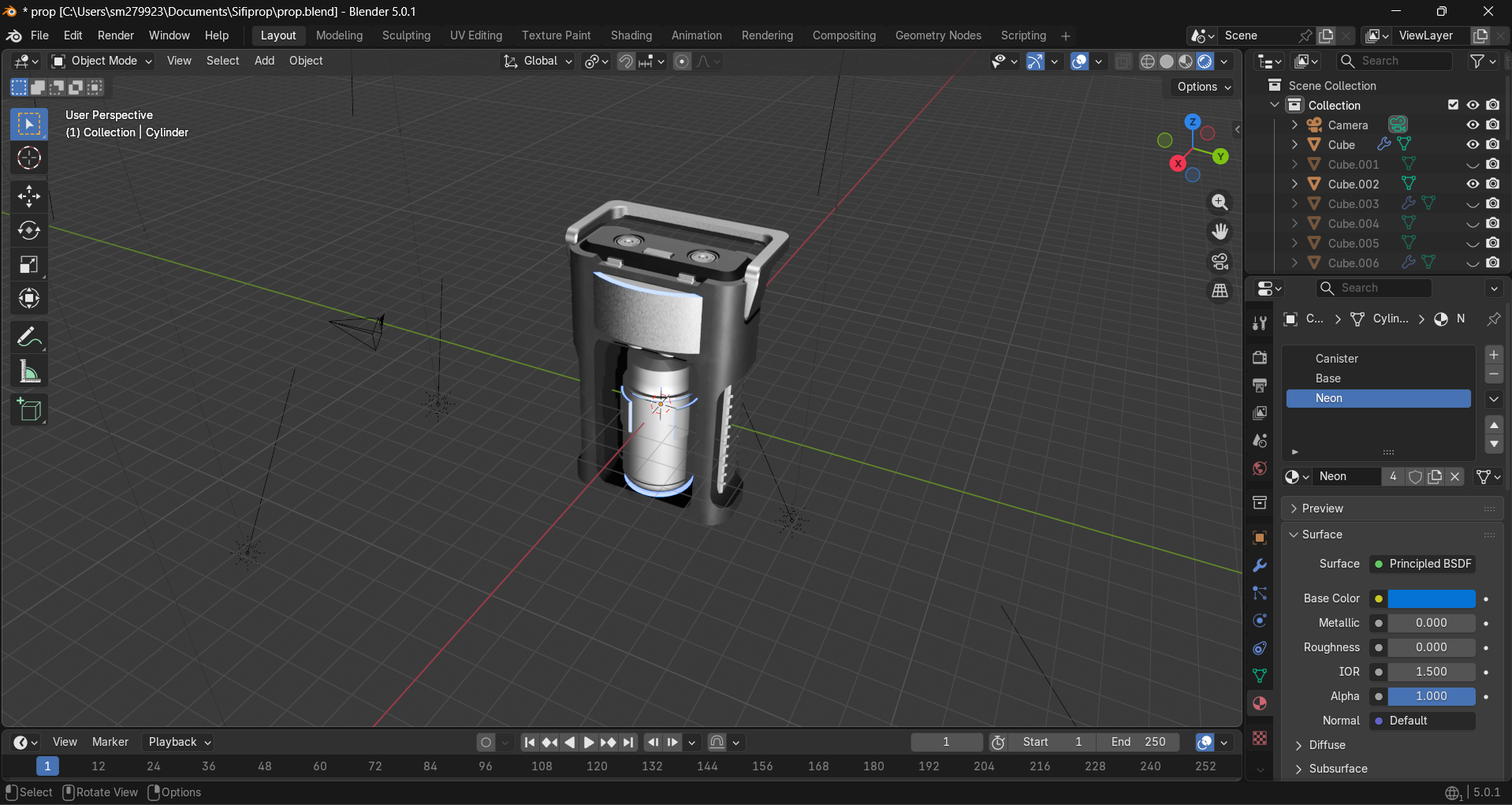Expand the Cube.002 tree item
Screen dimensions: 1512x805
coord(1294,184)
